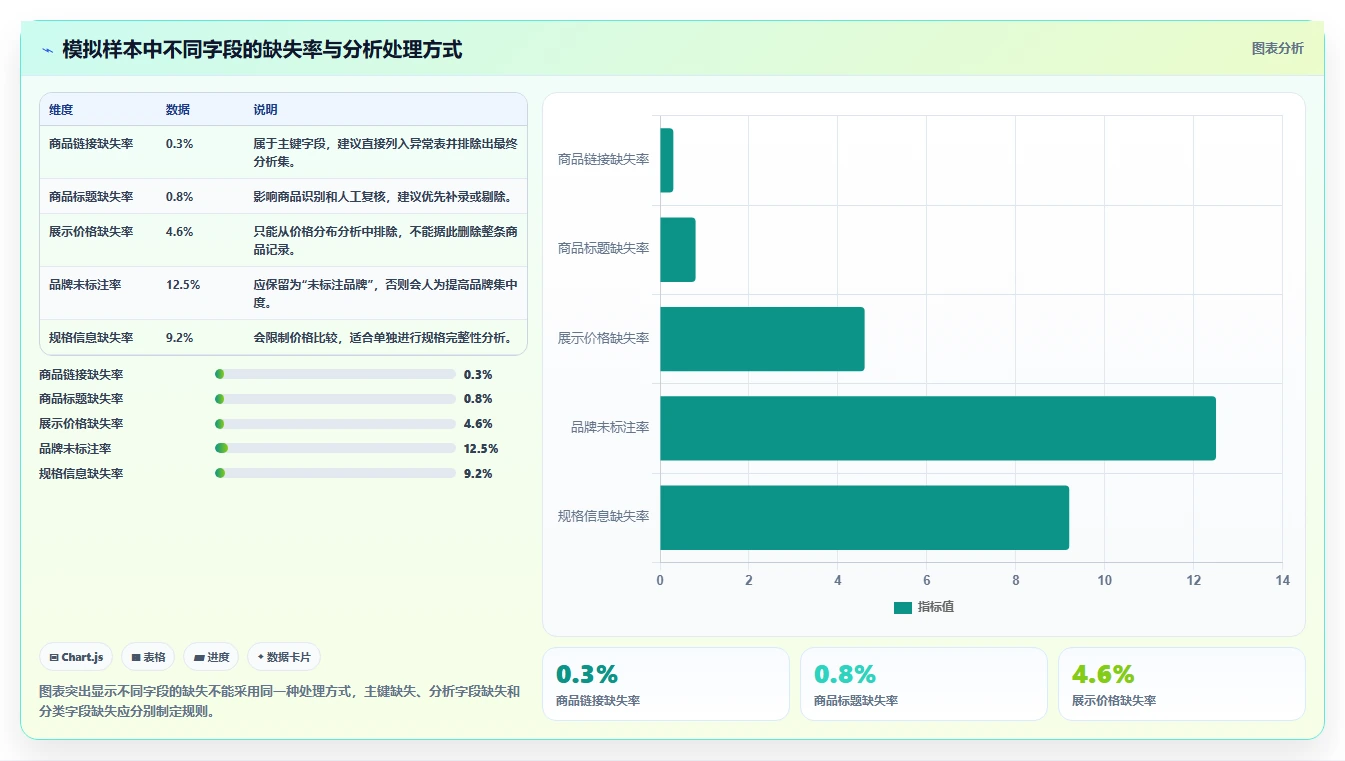Image resolution: width=1345 pixels, height=761 pixels.
Task: Click the chart axis label 品牌未标注率
Action: [x=610, y=427]
